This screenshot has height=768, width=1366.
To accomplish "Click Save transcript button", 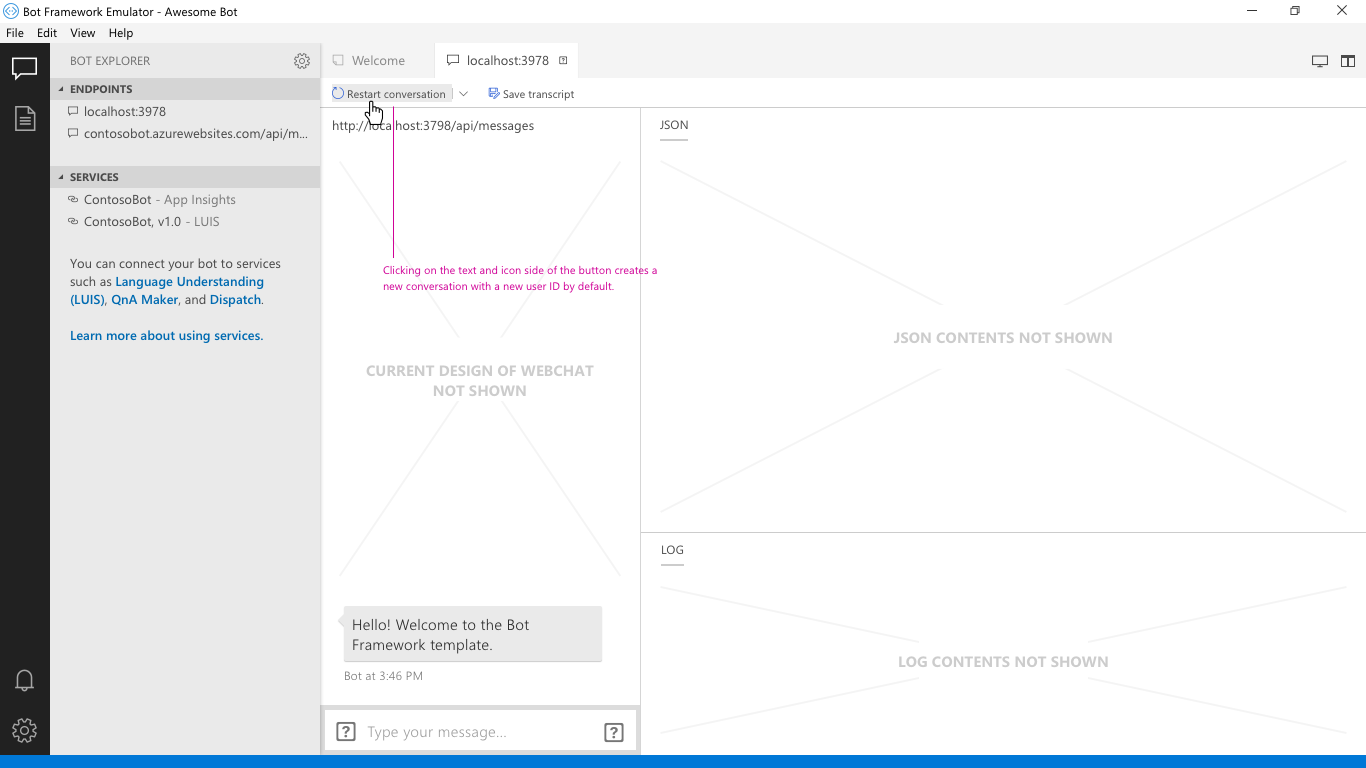I will click(531, 94).
